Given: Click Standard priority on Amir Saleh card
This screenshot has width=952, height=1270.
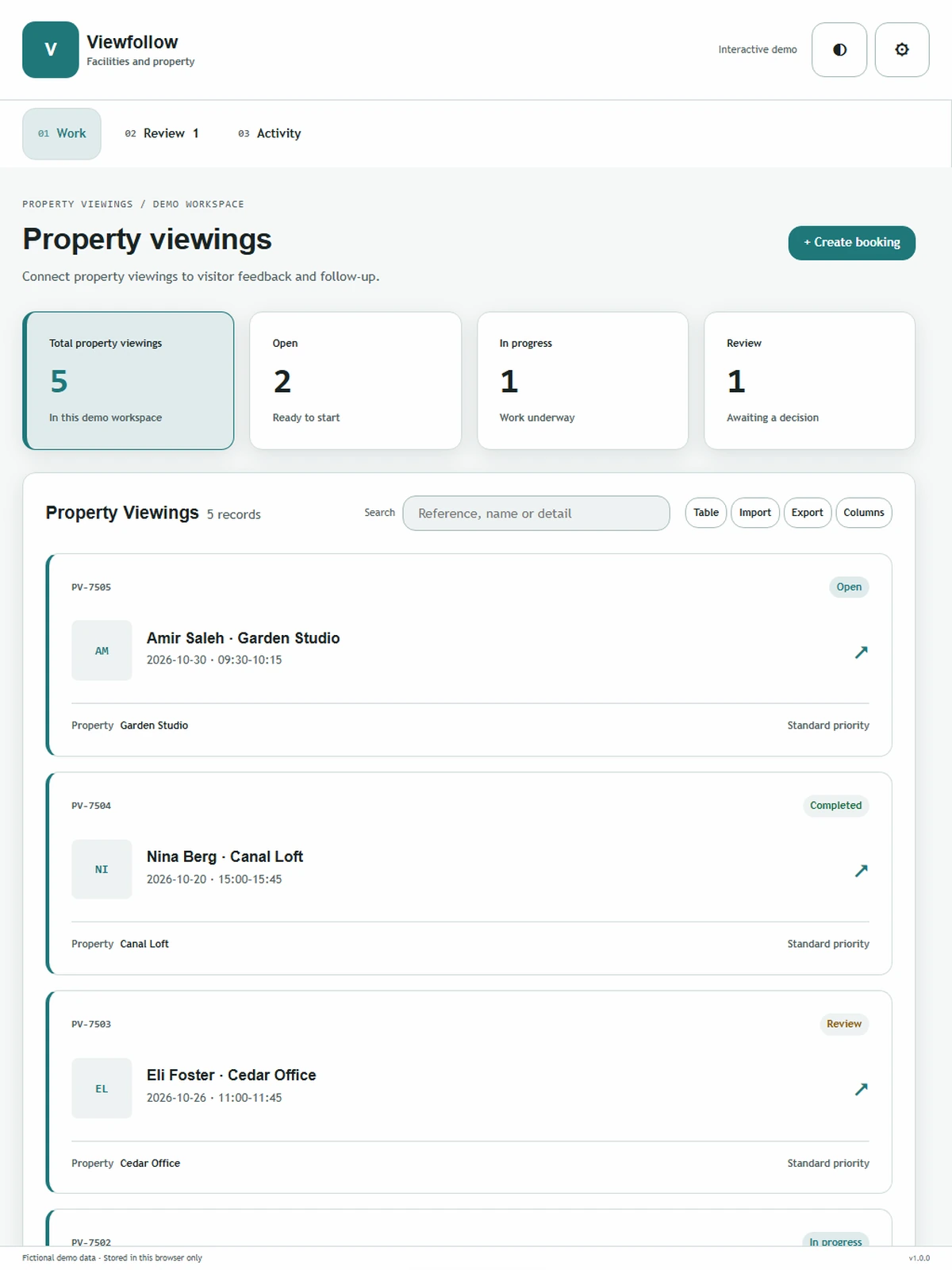Looking at the screenshot, I should [x=828, y=725].
